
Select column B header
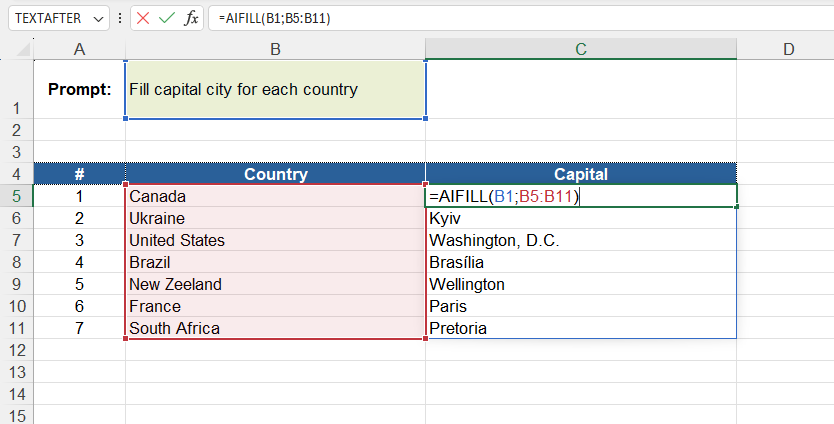275,49
